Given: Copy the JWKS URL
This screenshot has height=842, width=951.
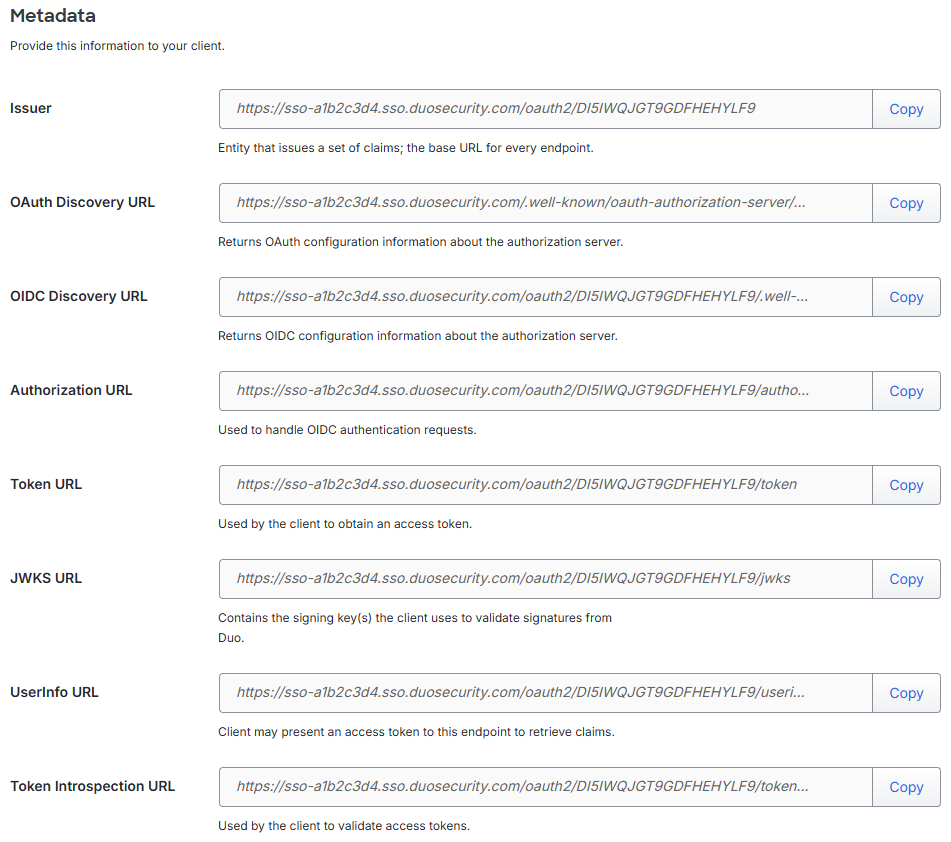Looking at the screenshot, I should (905, 578).
